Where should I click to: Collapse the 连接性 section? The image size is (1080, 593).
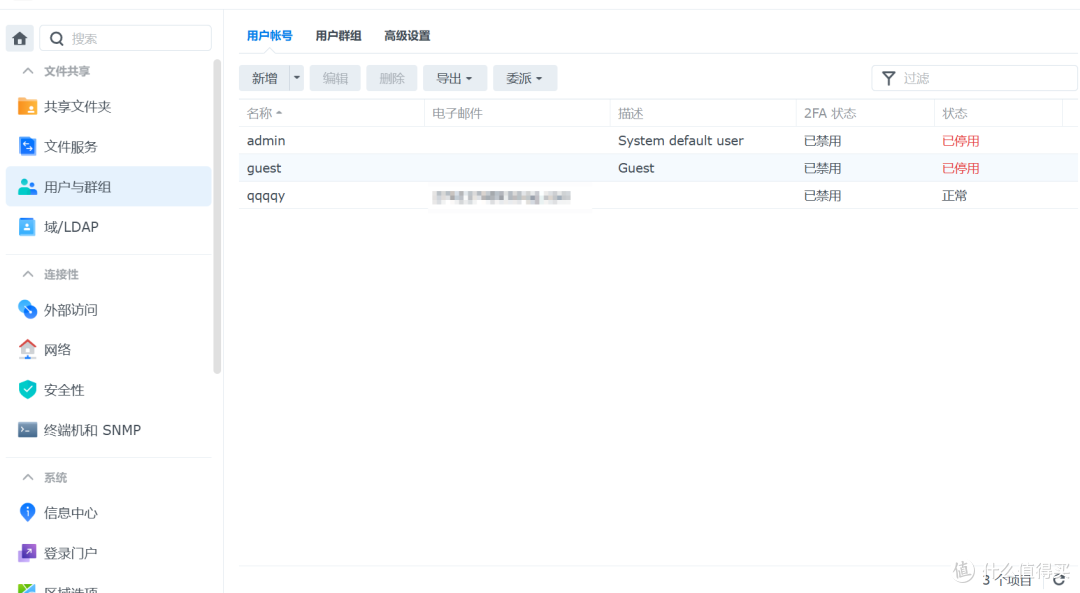coord(28,274)
